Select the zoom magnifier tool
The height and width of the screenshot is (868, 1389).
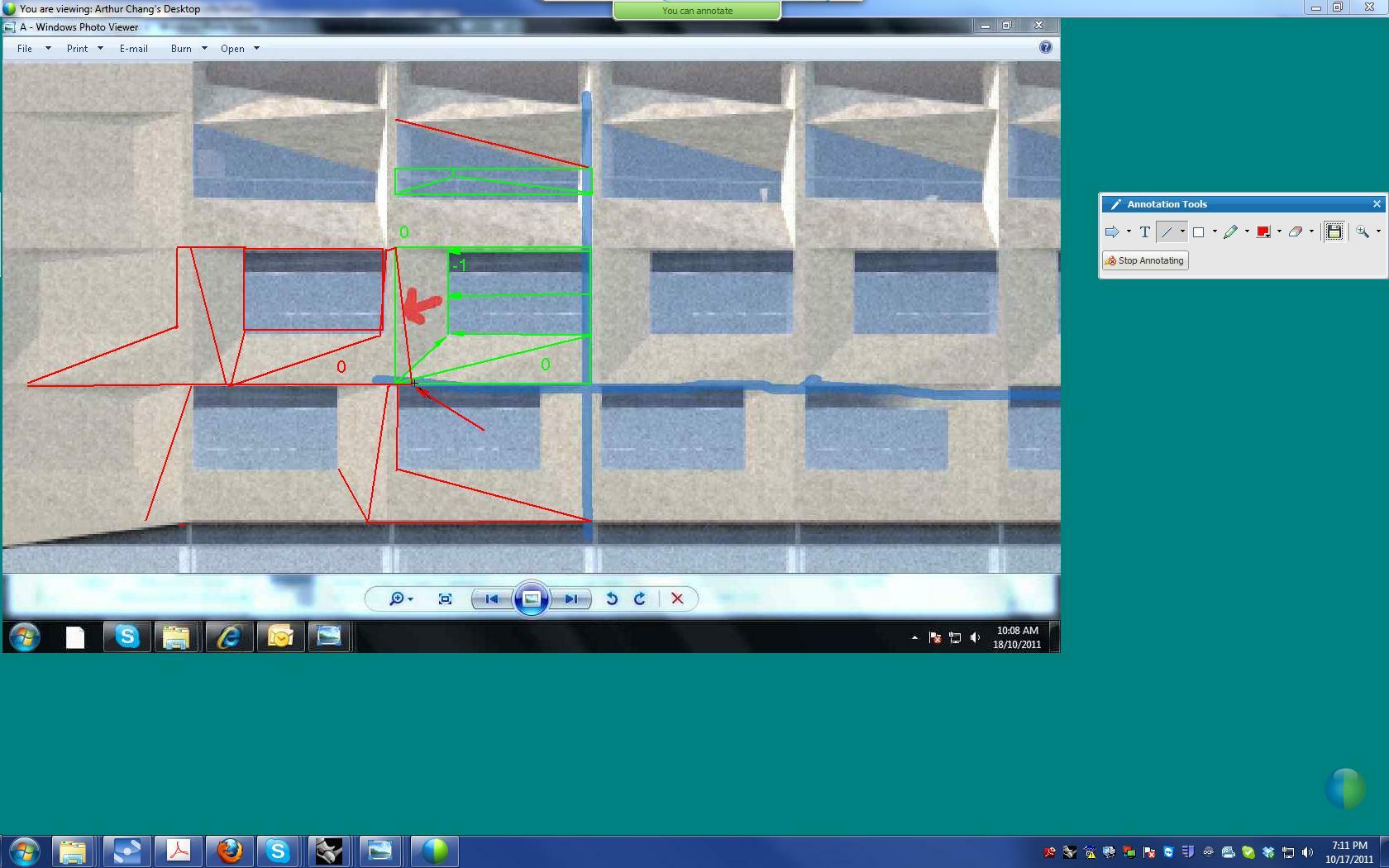[x=1363, y=232]
